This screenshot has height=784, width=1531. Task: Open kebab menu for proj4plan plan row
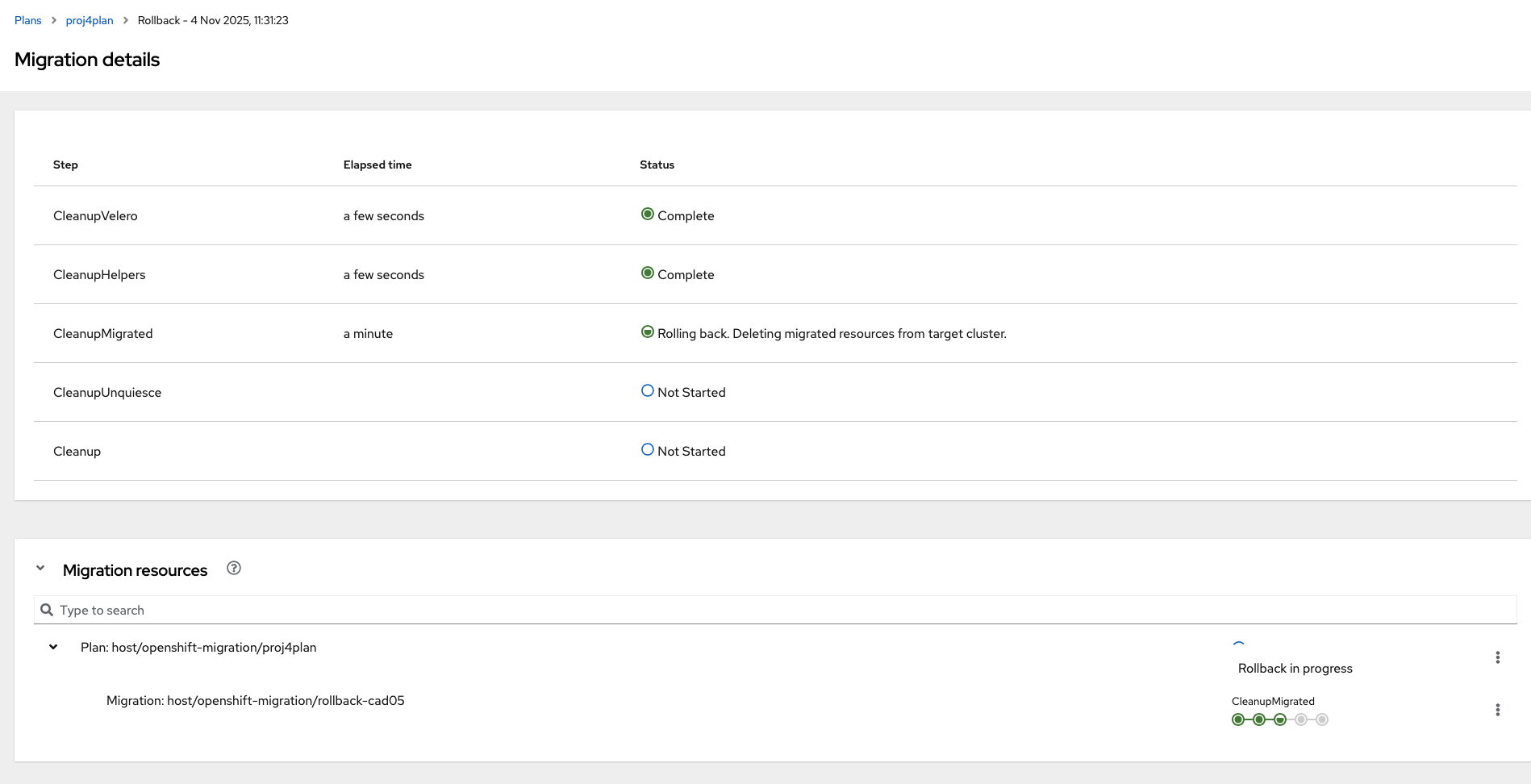(1497, 657)
